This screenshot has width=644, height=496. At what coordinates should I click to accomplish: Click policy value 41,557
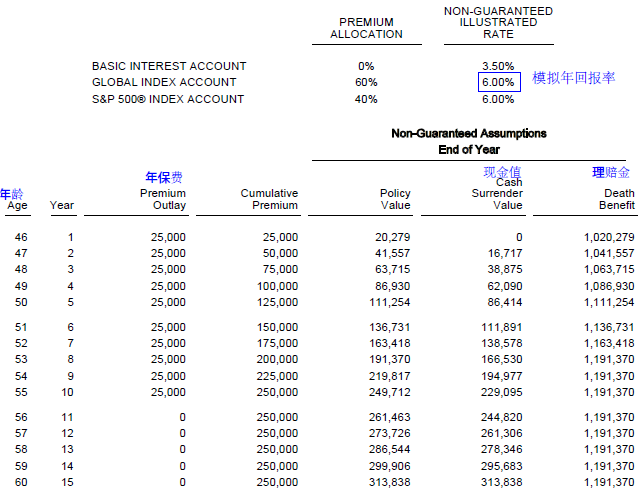click(392, 253)
